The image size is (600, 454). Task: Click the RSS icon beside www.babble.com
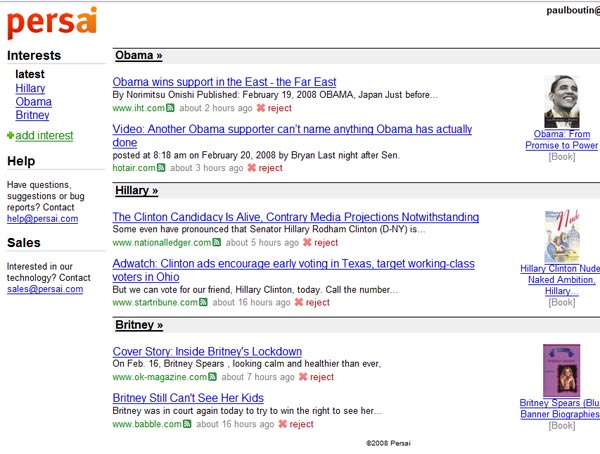(x=187, y=424)
